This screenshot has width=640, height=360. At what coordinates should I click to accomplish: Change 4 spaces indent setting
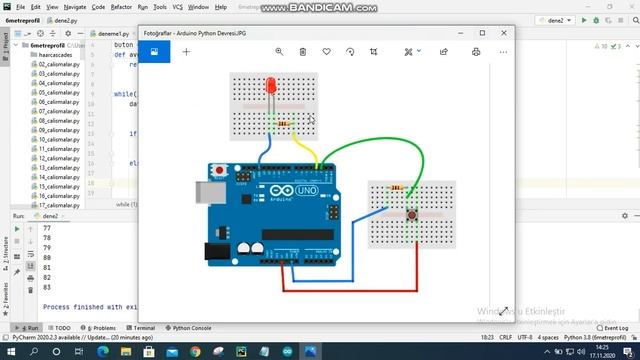(548, 338)
